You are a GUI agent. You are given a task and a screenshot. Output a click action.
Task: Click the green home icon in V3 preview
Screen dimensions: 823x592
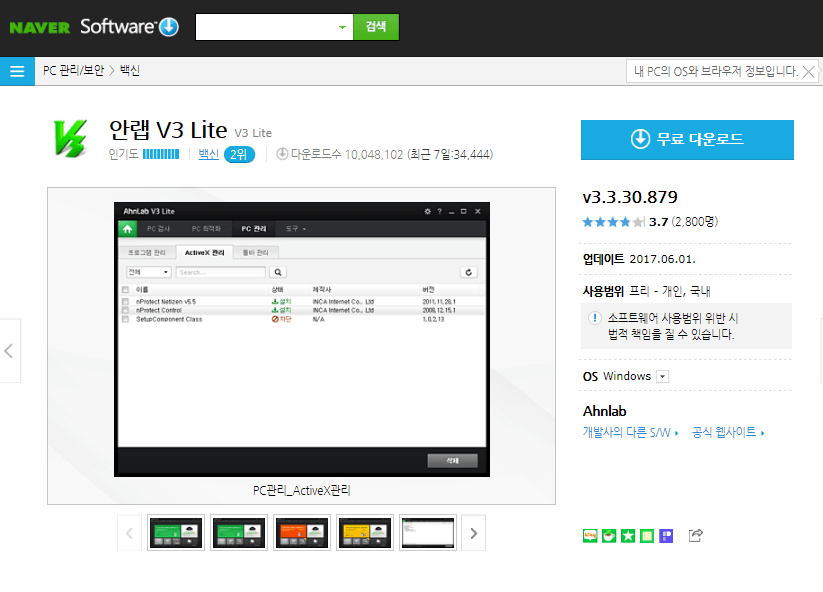pyautogui.click(x=127, y=229)
